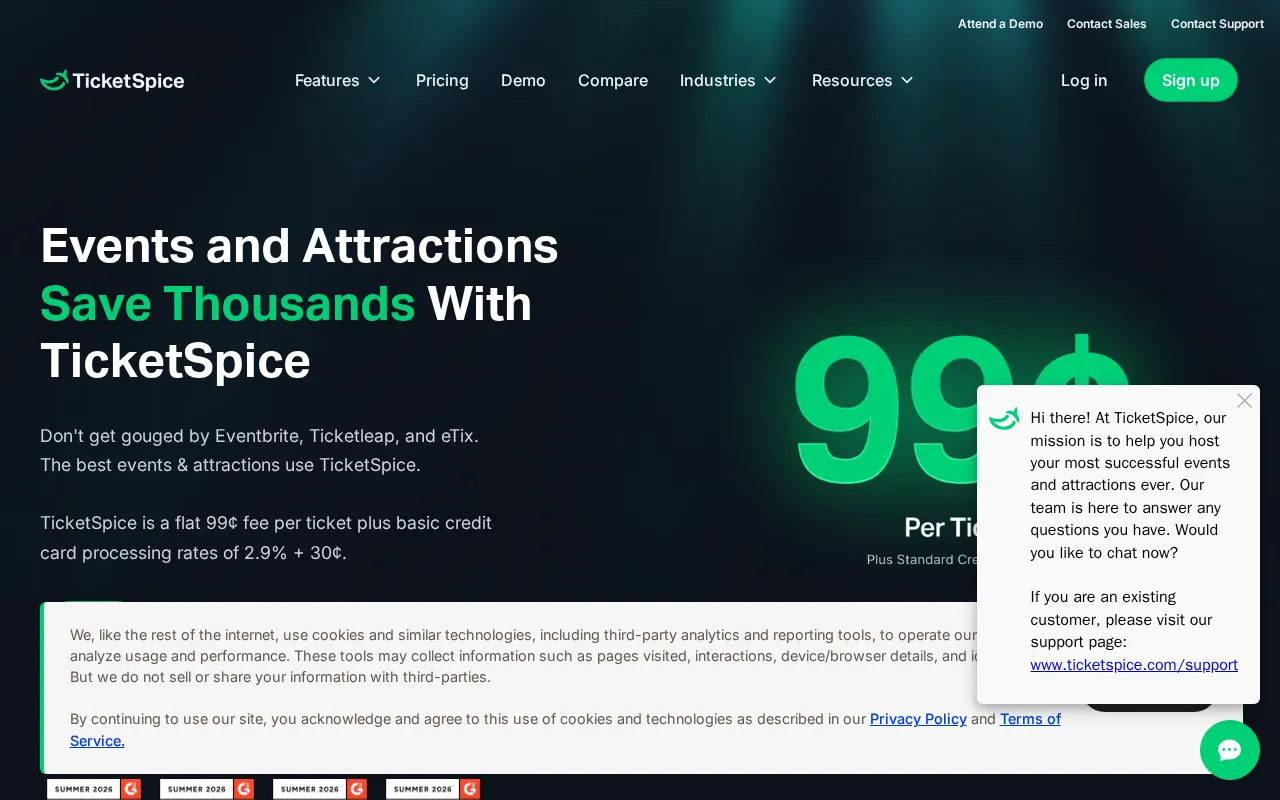Click the second Summer 2026 G2 badge

pyautogui.click(x=207, y=789)
